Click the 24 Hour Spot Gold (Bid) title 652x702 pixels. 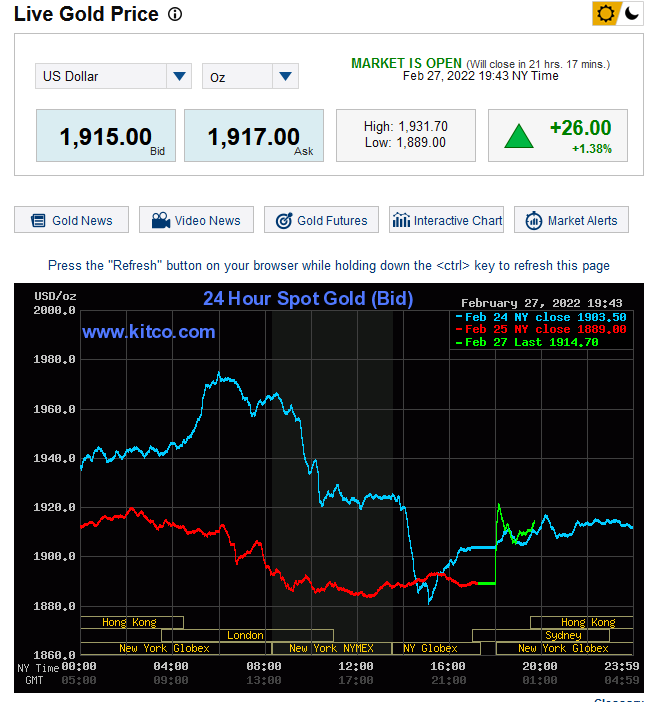[x=308, y=299]
